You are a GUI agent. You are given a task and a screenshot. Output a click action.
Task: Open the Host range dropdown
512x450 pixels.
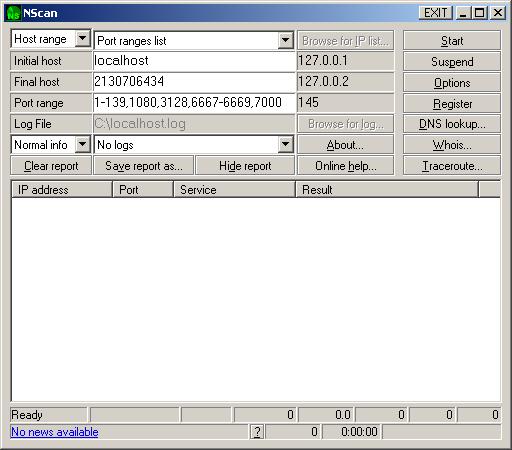(82, 39)
